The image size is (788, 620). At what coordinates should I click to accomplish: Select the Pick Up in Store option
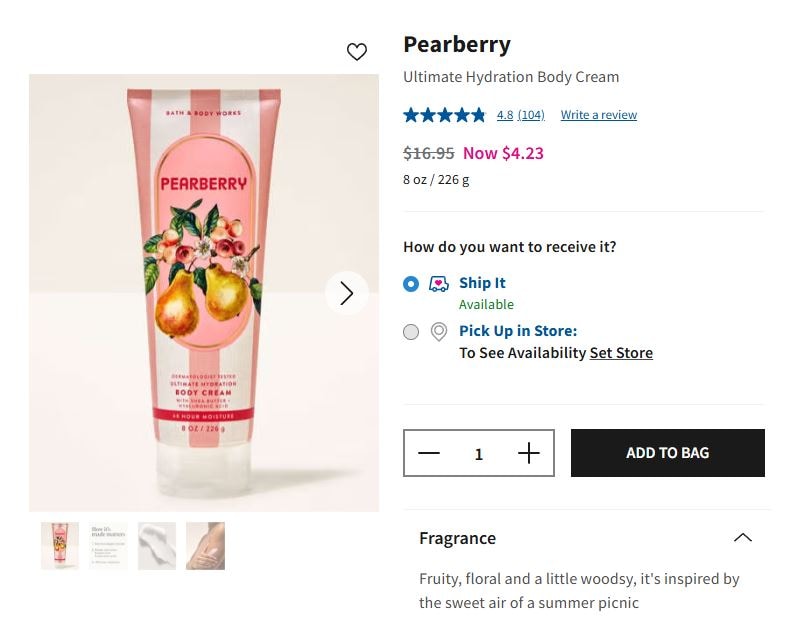[x=411, y=332]
